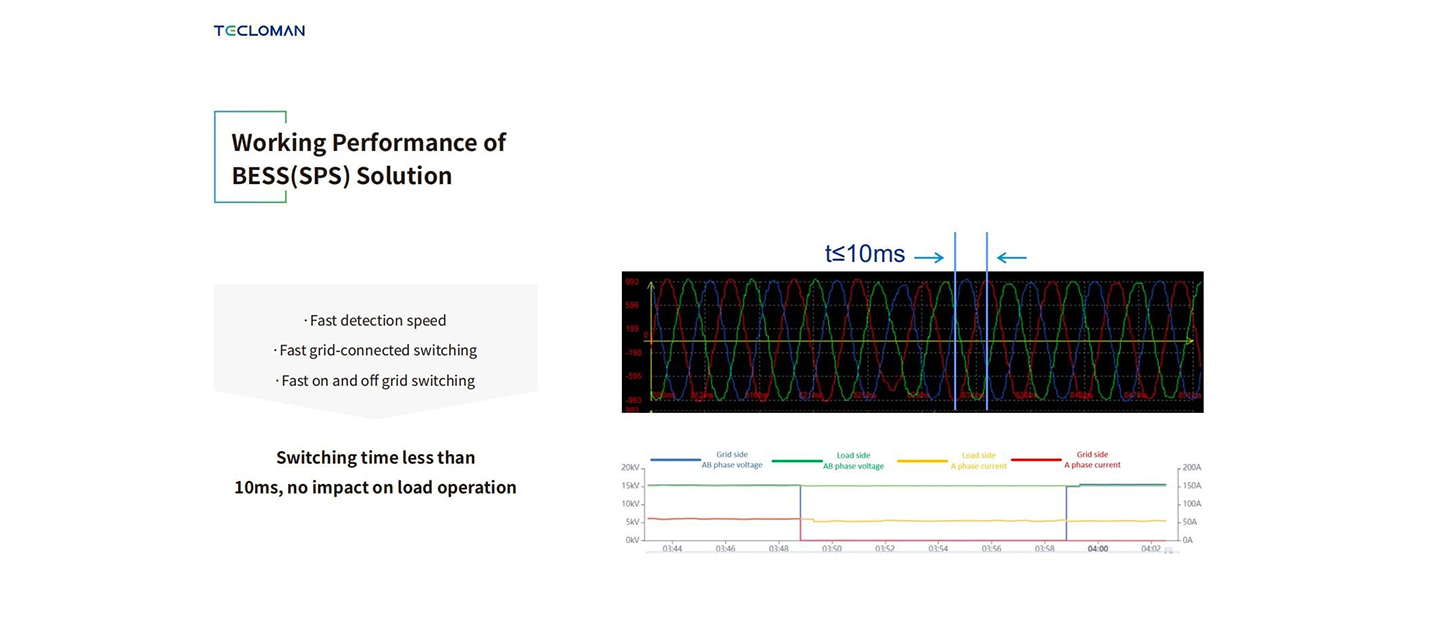The image size is (1440, 620).
Task: Select the t≤10ms label
Action: (864, 254)
